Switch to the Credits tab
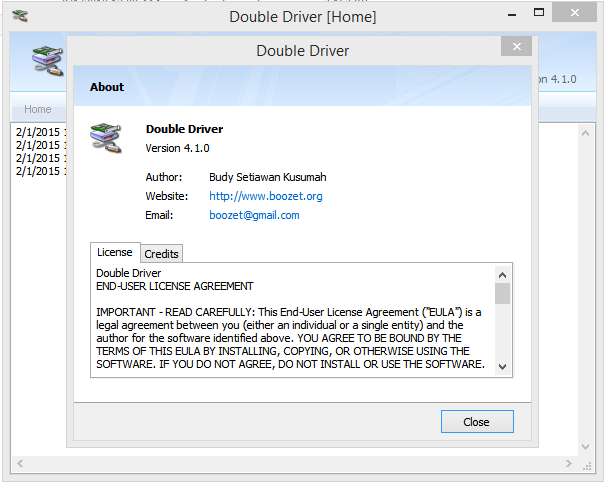This screenshot has width=606, height=485. [161, 254]
